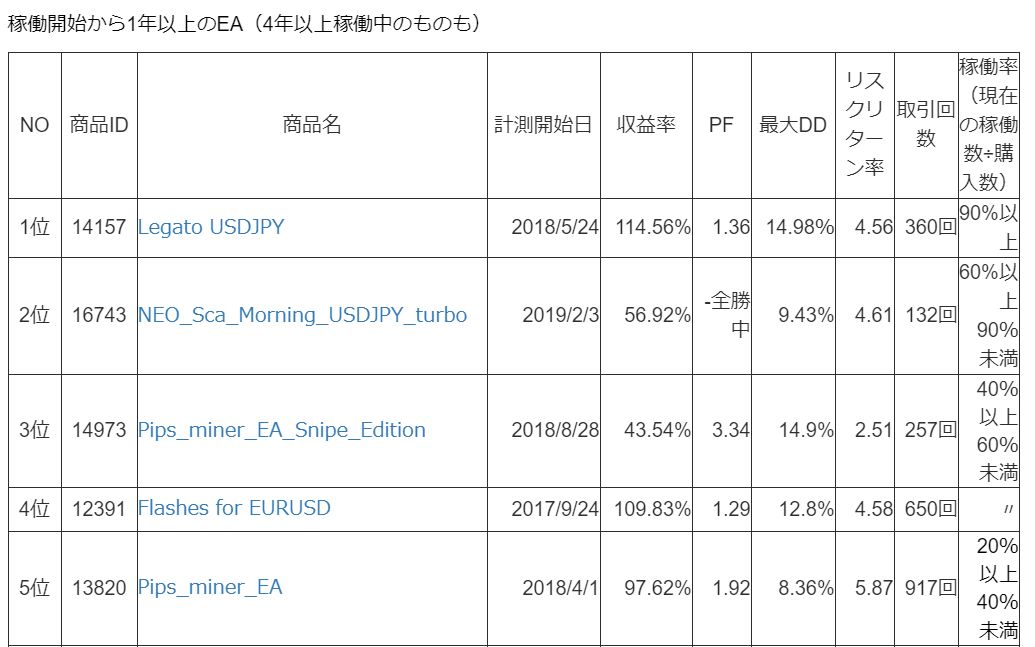
Task: Open the Flashes for EURUSD link
Action: tap(234, 508)
